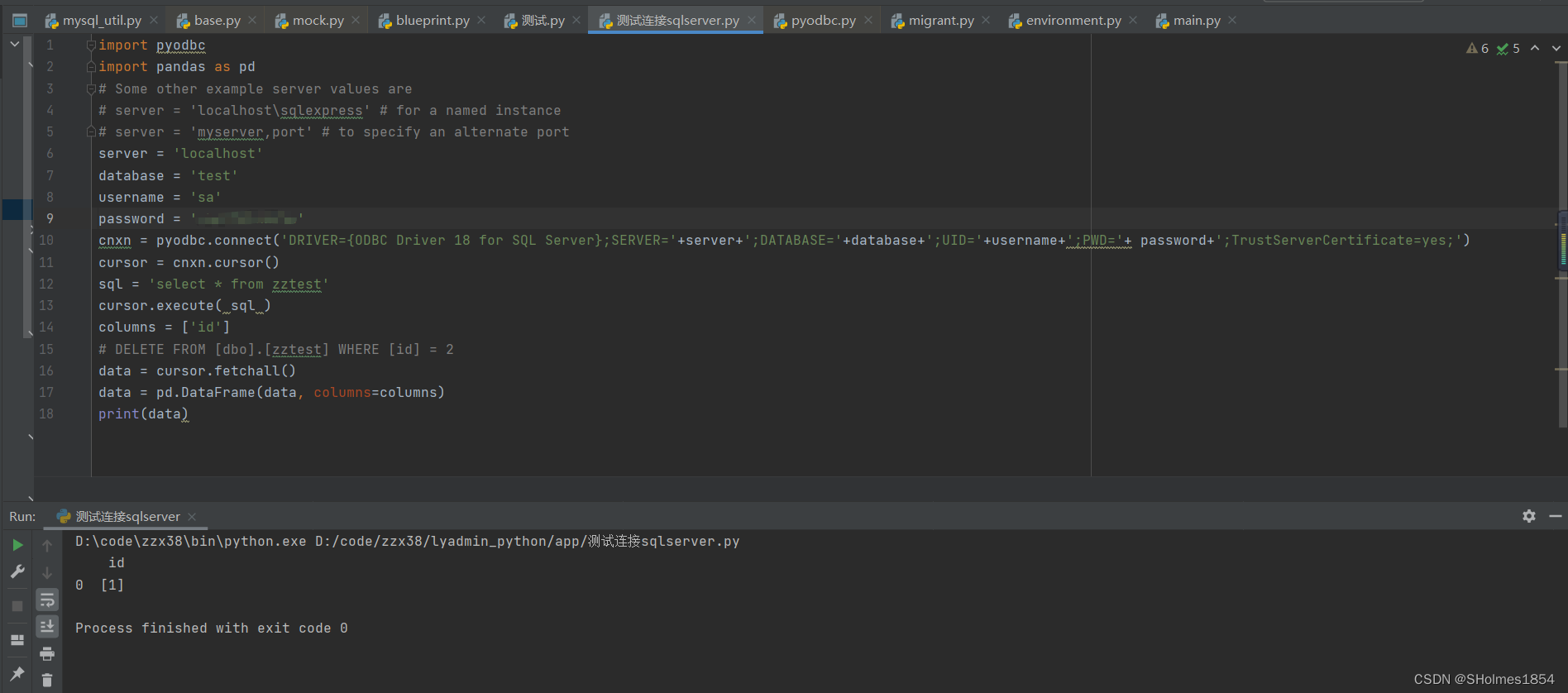Close the 测试.py tab

[x=576, y=21]
